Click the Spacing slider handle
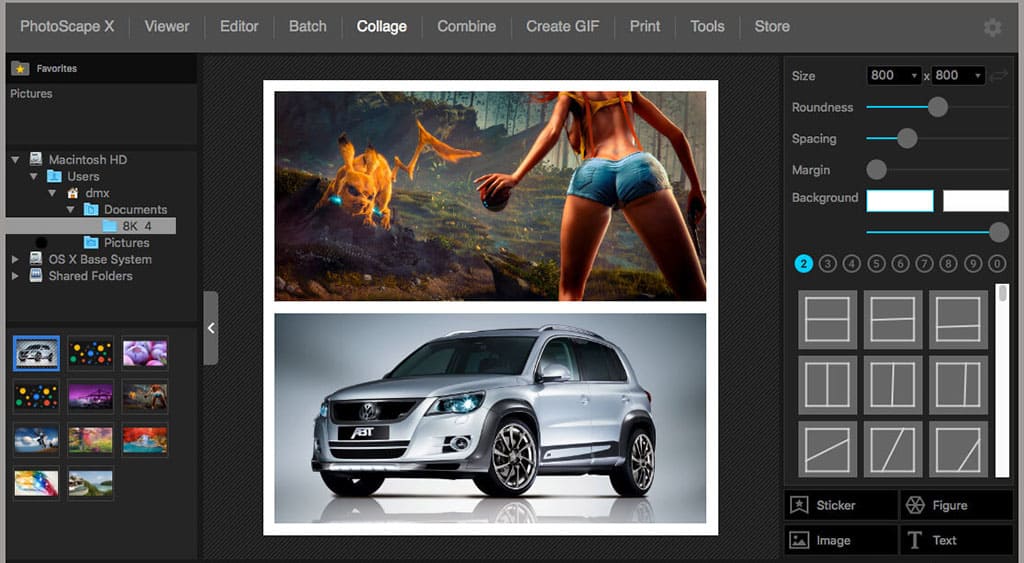This screenshot has height=563, width=1024. click(x=906, y=138)
